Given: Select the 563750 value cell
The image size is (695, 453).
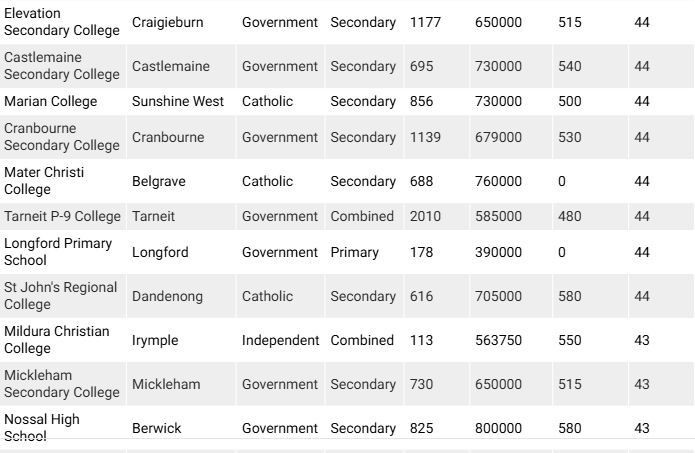Looking at the screenshot, I should (498, 340).
